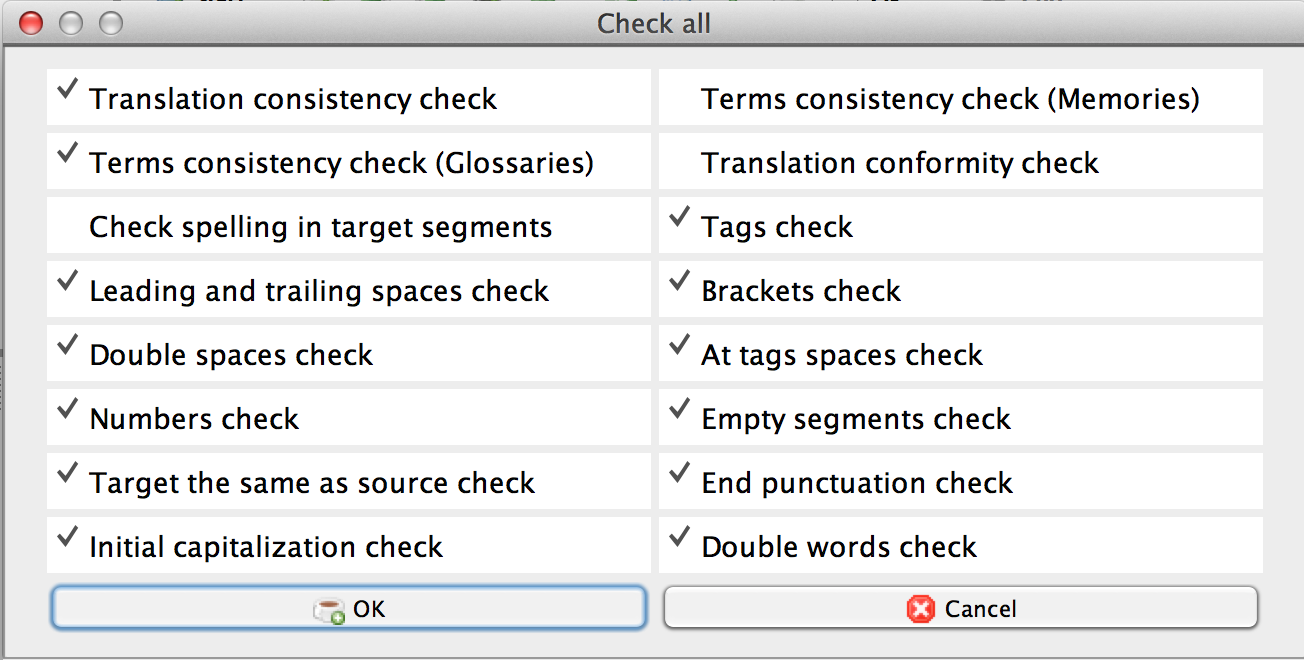
Task: Click the cup icon beside OK
Action: click(329, 610)
